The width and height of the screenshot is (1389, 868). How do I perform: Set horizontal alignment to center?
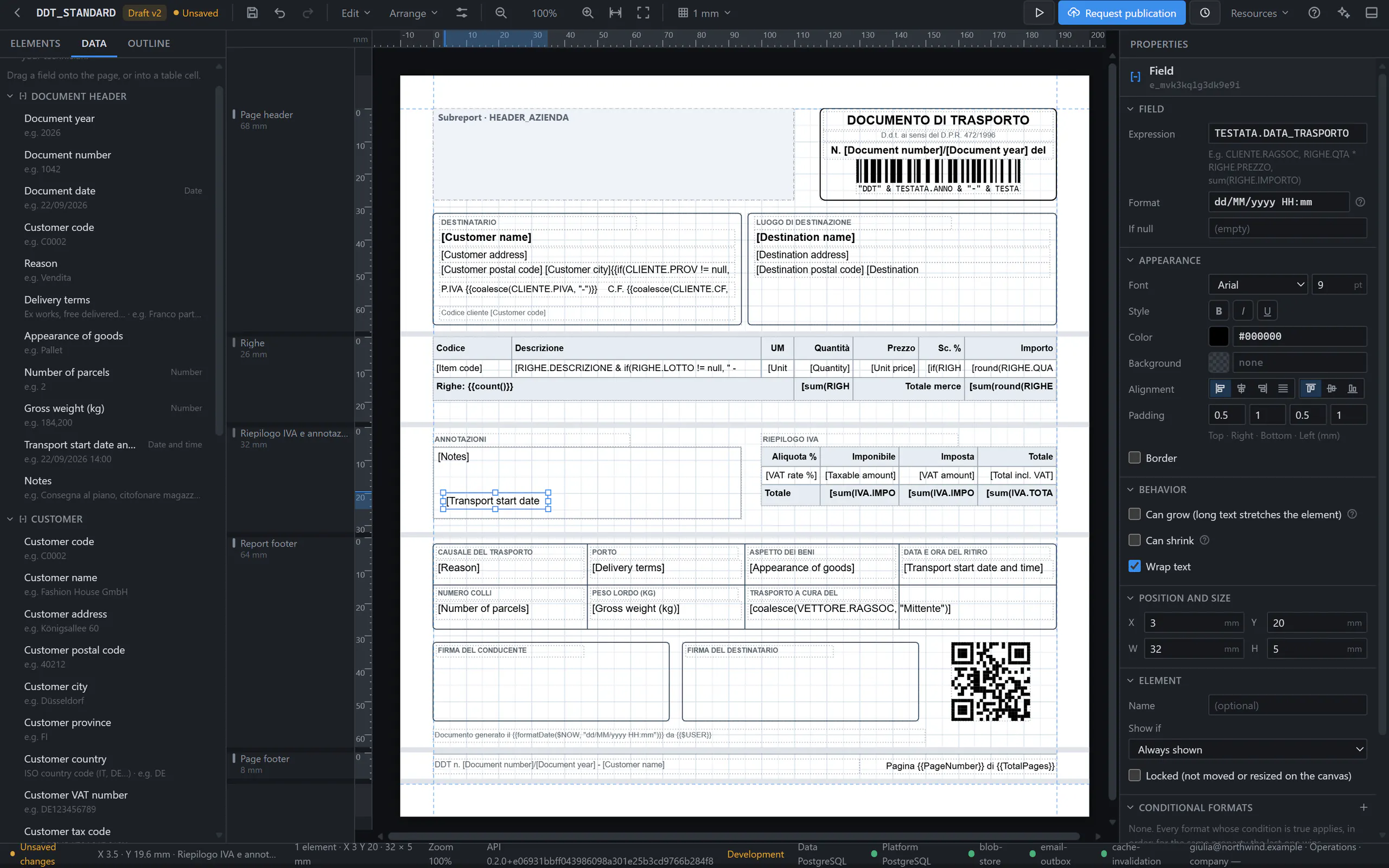1241,389
